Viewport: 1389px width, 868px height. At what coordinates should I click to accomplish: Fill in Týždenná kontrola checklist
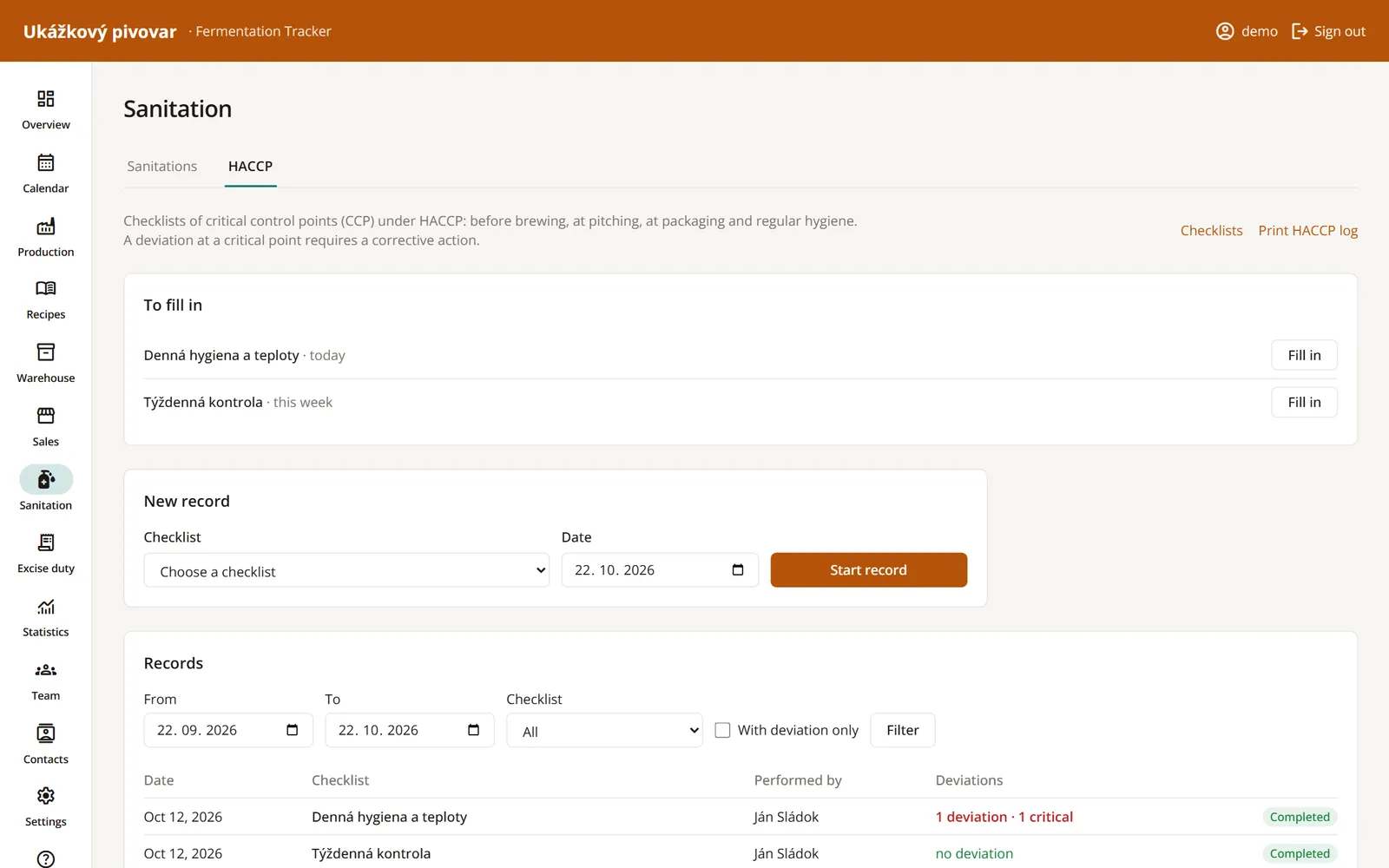[x=1304, y=402]
